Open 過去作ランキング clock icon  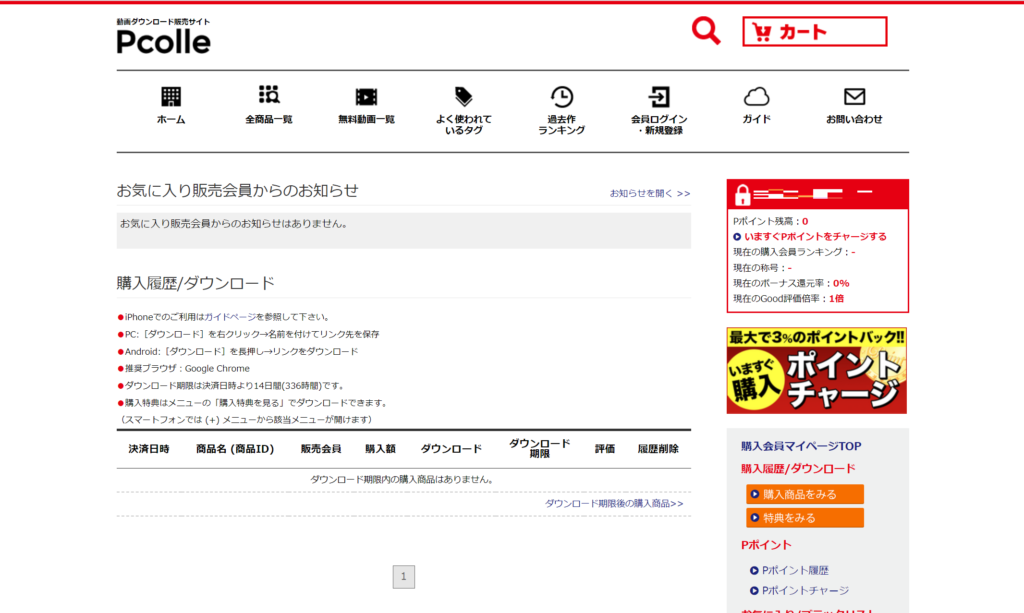[x=561, y=97]
